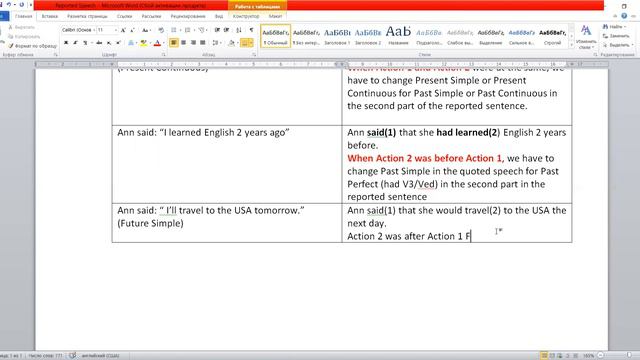Image resolution: width=640 pixels, height=360 pixels.
Task: Decrease the paragraph indent
Action: pyautogui.click(x=217, y=30)
